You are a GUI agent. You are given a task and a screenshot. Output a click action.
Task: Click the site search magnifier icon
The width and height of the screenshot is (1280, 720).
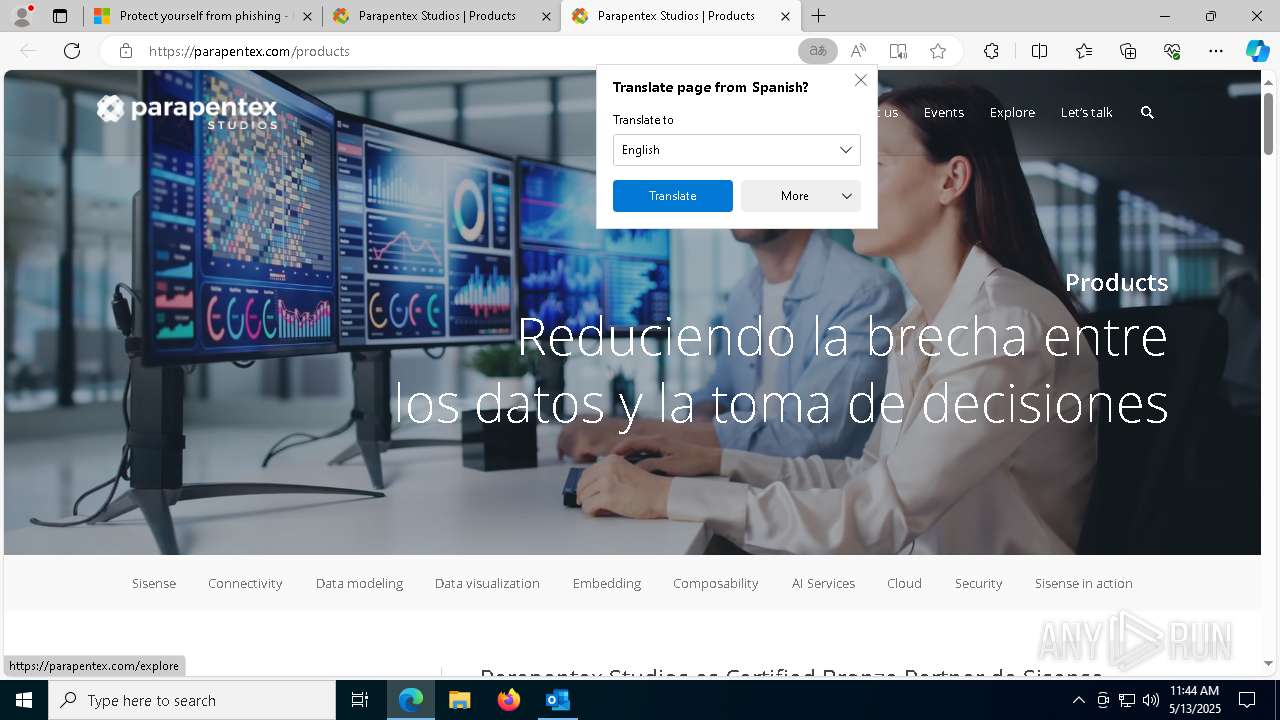click(x=1147, y=112)
